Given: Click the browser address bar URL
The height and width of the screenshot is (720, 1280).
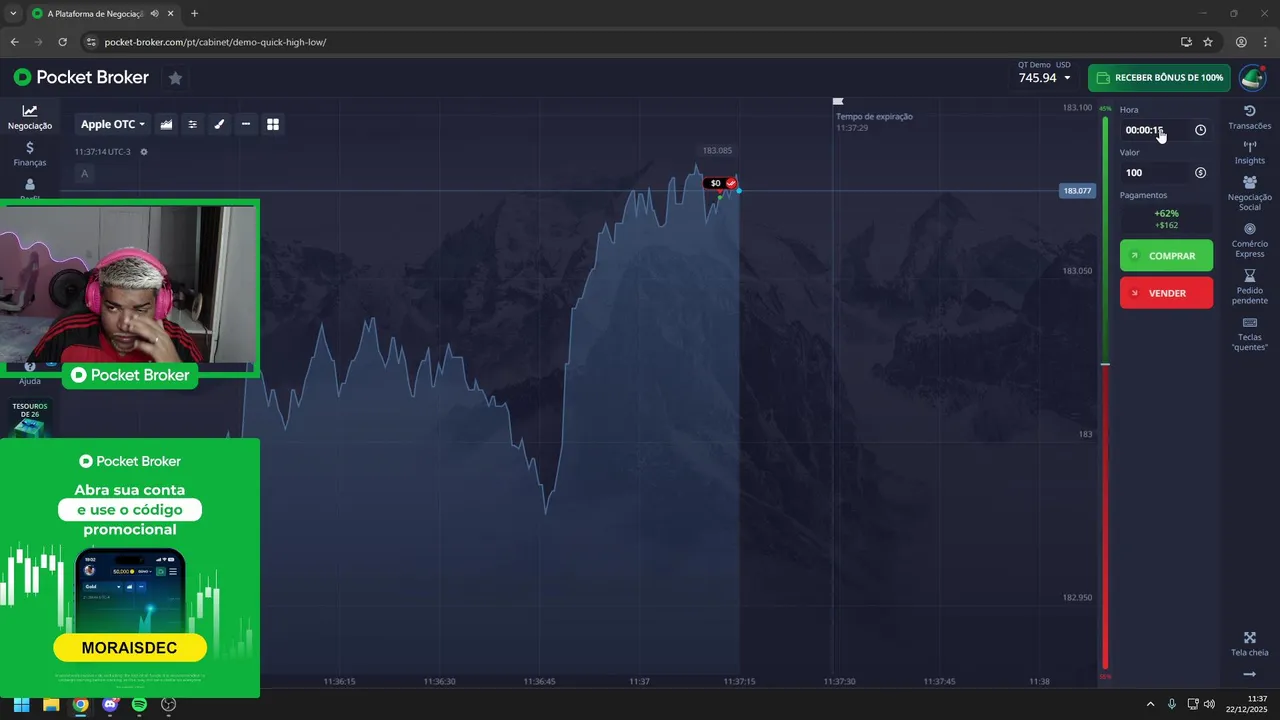Looking at the screenshot, I should click(x=215, y=42).
